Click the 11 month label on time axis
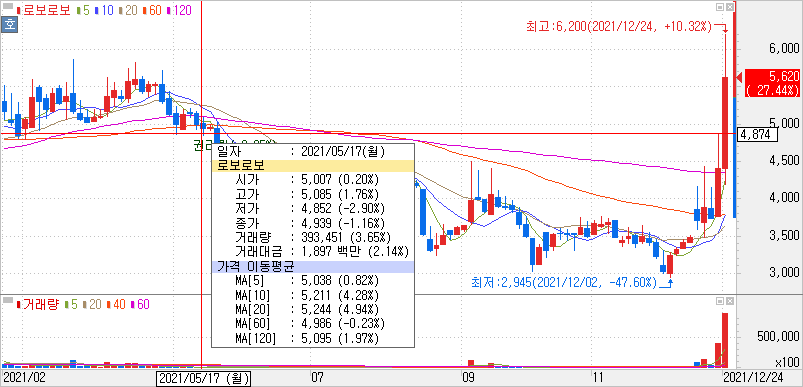Viewport: 803px width, 387px height. point(597,378)
